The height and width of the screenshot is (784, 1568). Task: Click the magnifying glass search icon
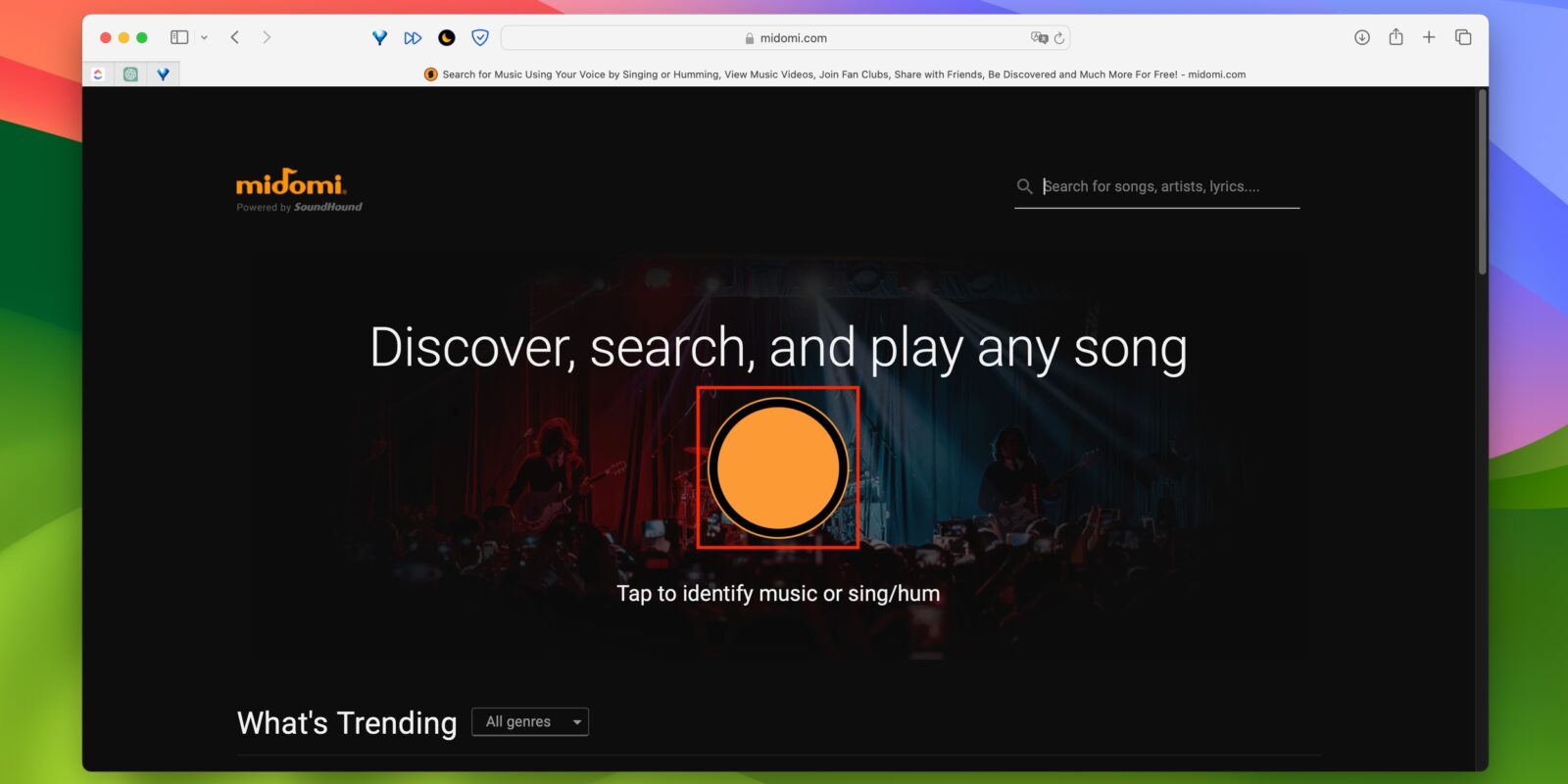click(1024, 186)
